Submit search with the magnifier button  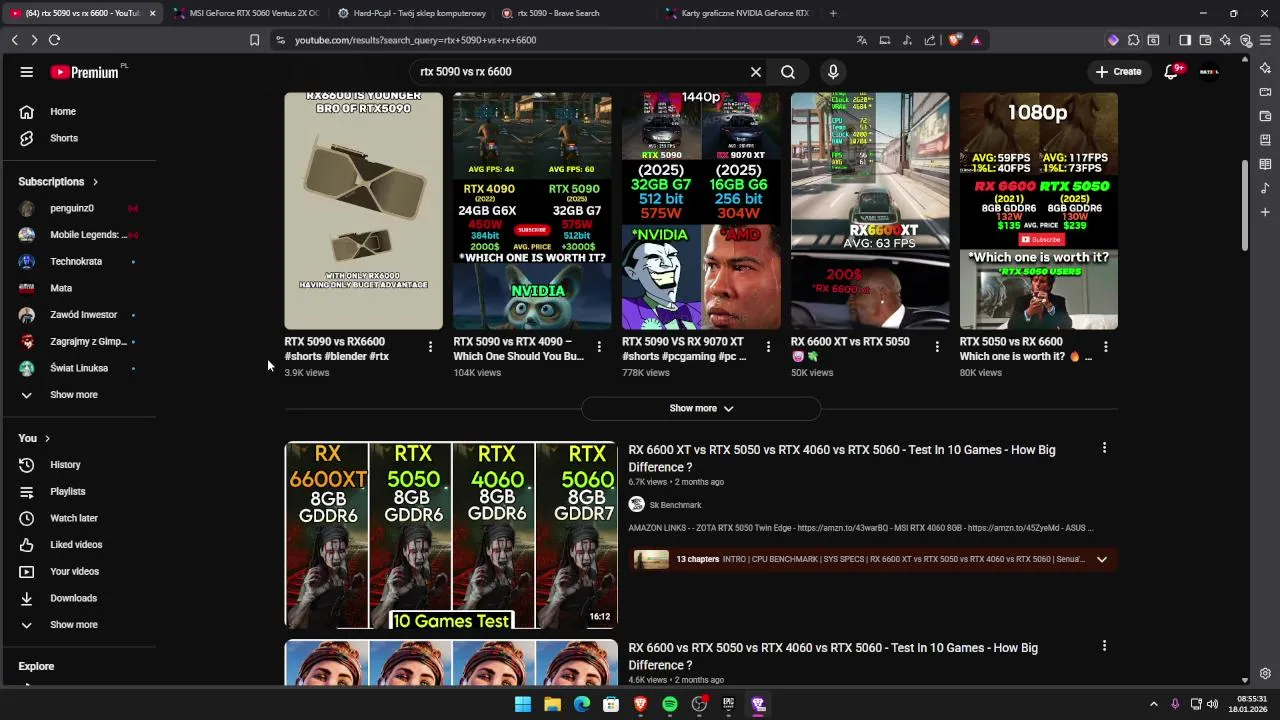tap(788, 72)
